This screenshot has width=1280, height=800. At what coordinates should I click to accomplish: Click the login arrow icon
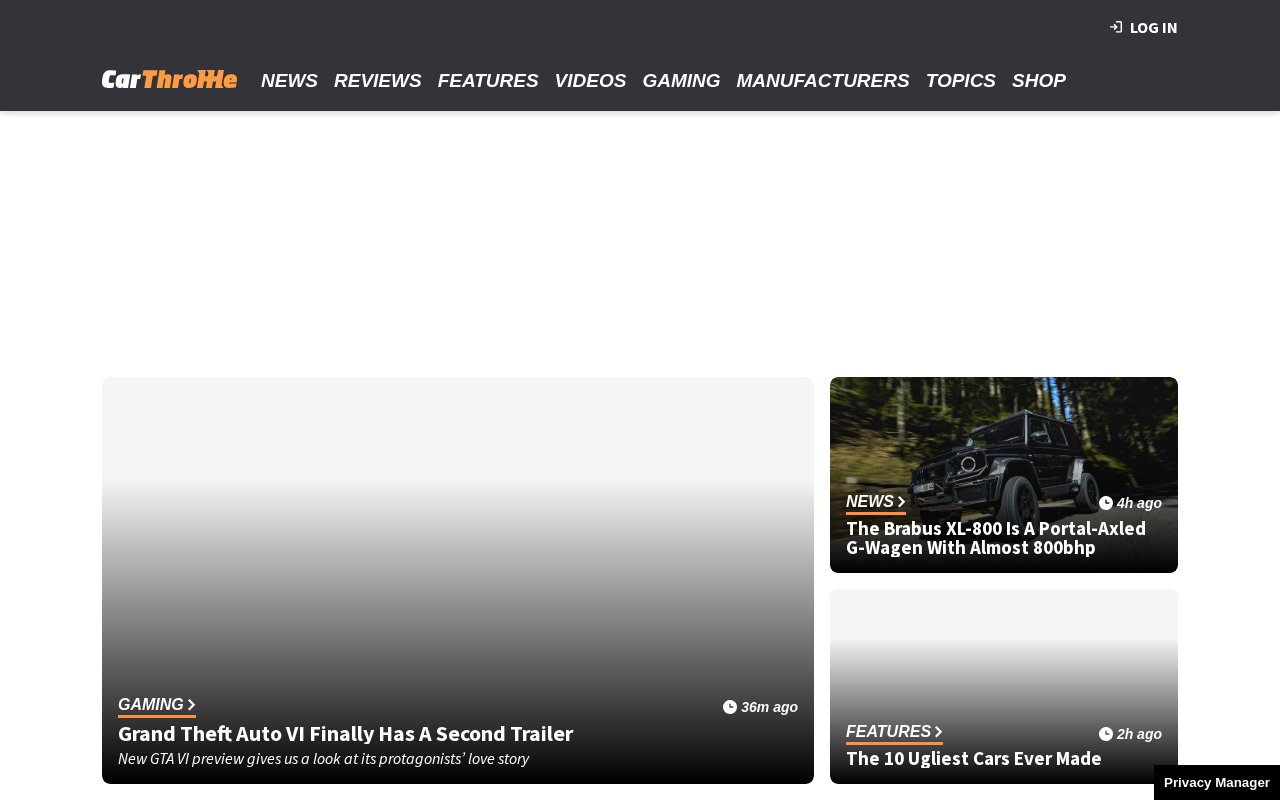click(x=1116, y=27)
